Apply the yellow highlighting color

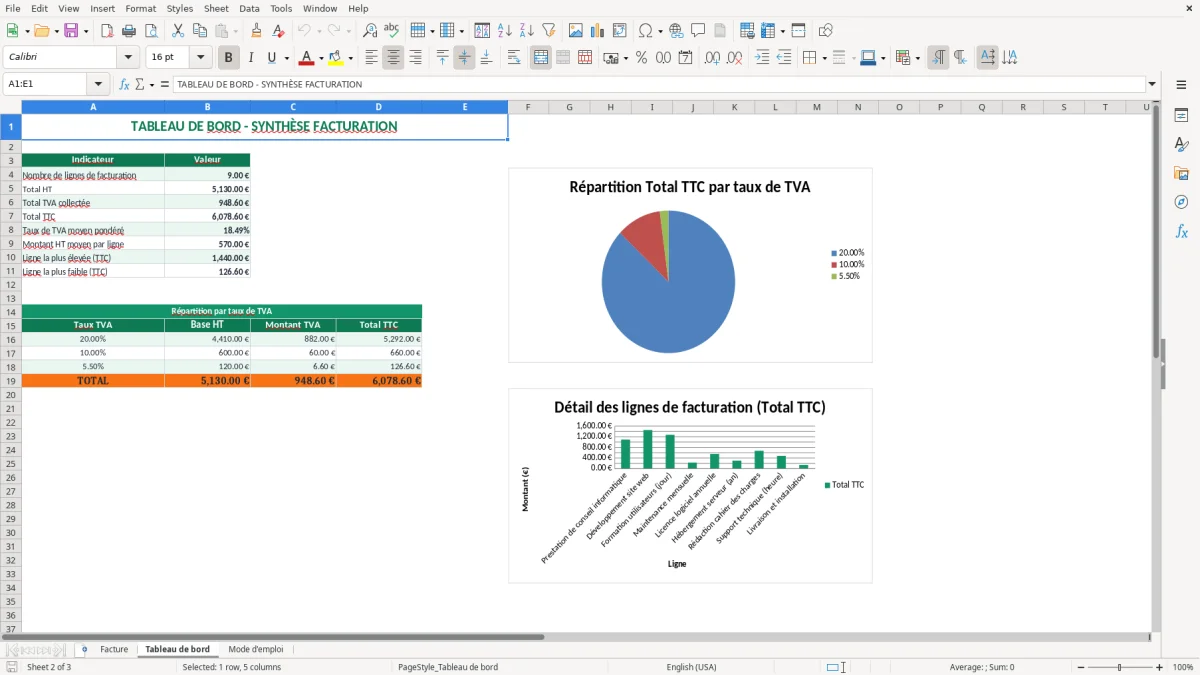(x=336, y=58)
